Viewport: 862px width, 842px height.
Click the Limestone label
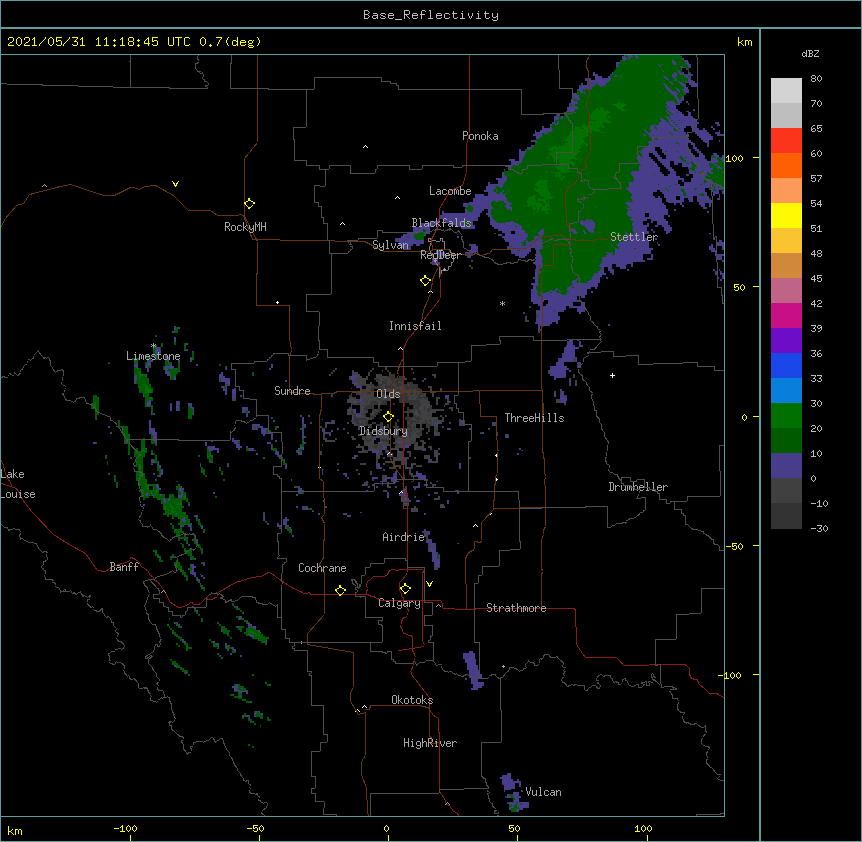153,356
